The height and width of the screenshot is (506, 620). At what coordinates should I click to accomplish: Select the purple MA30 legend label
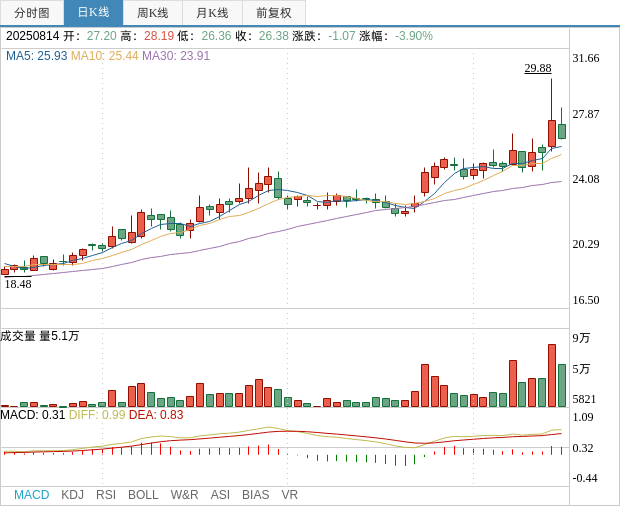coord(176,56)
